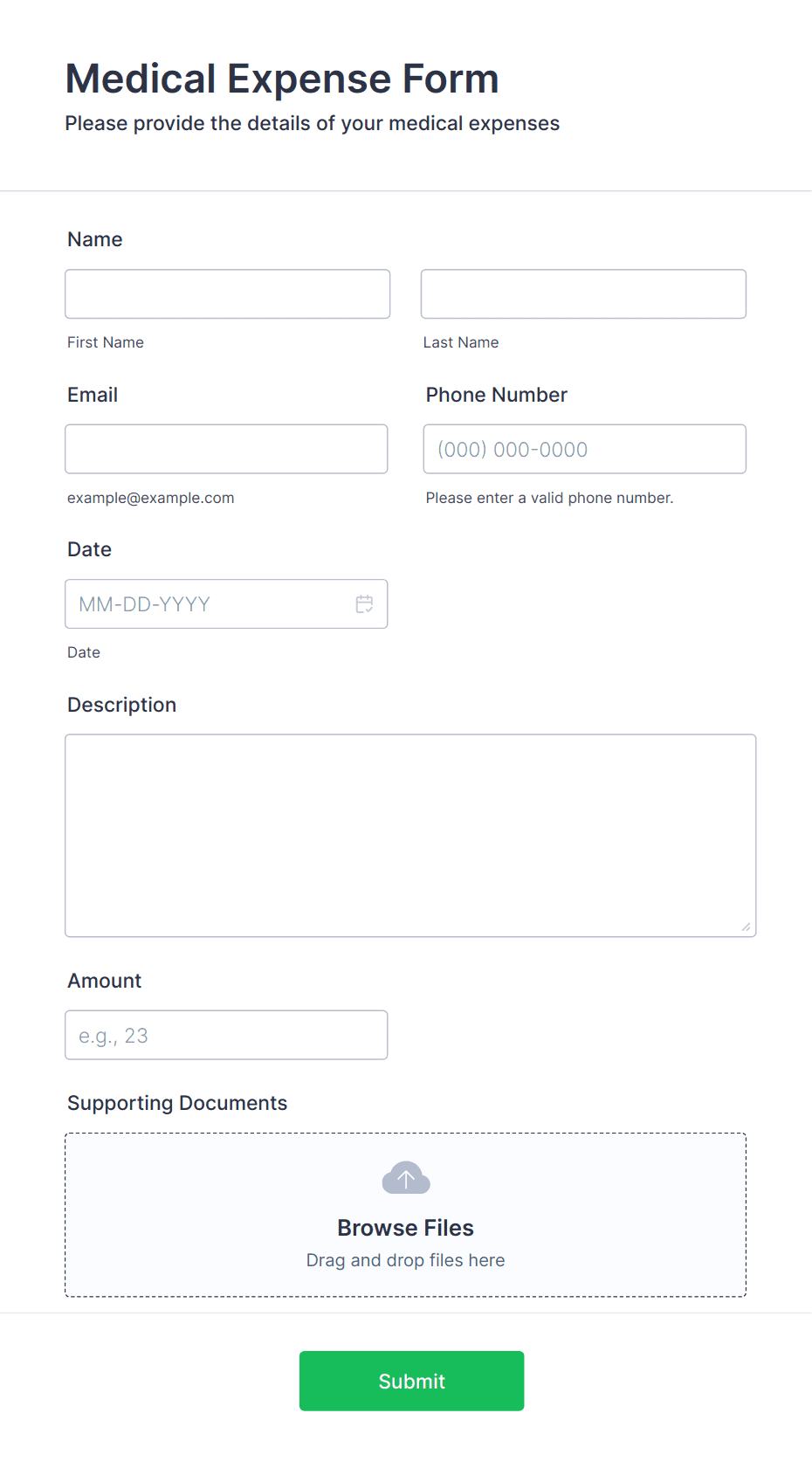The image size is (812, 1461).
Task: Select the Email input field
Action: point(226,449)
